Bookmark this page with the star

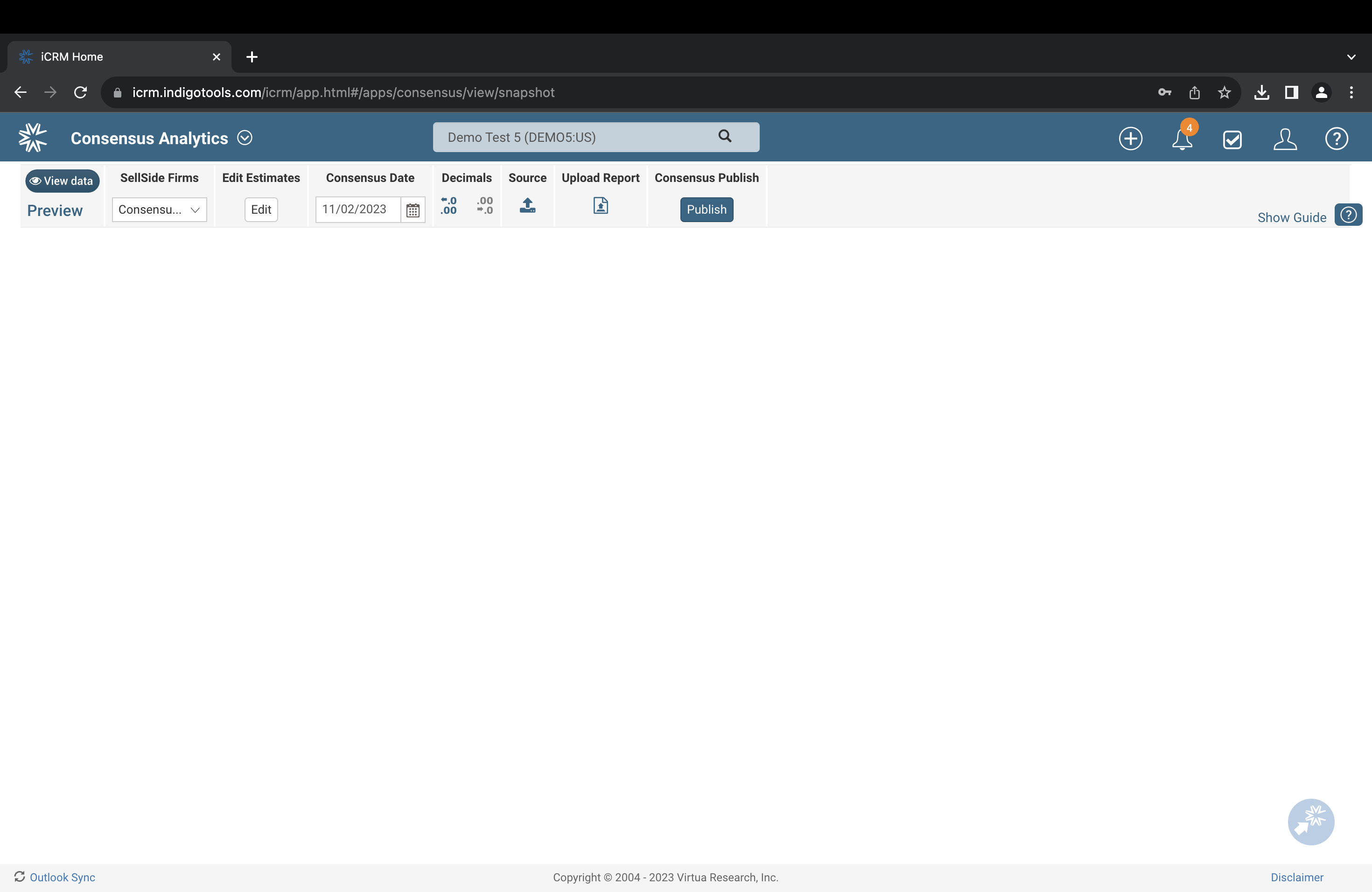1225,92
